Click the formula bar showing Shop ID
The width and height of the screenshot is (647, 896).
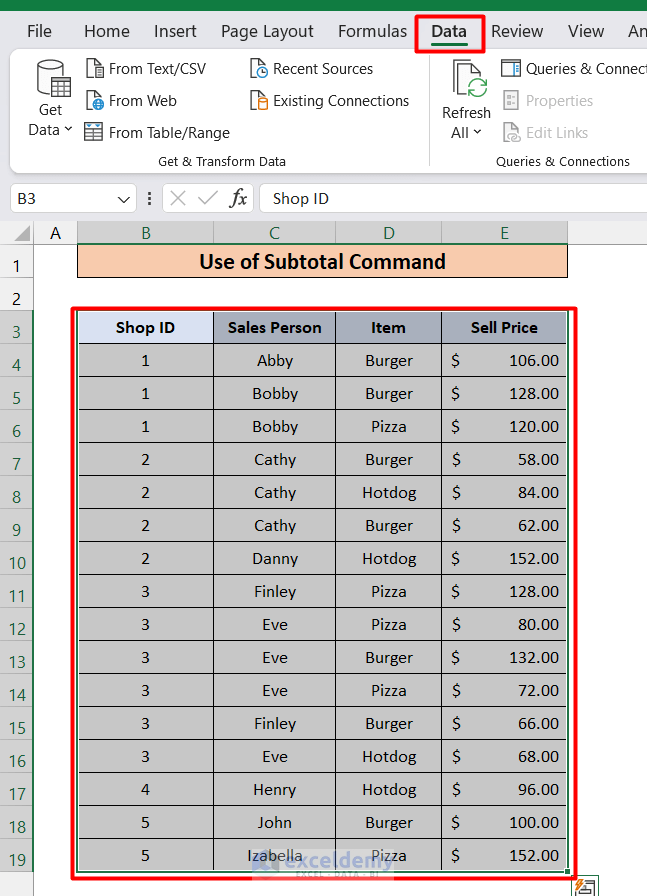(x=450, y=199)
